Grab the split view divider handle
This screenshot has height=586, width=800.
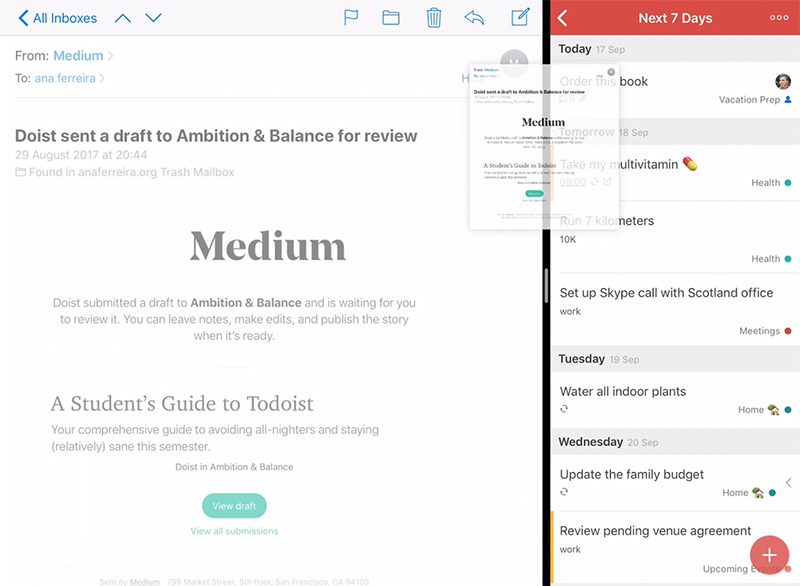point(546,286)
